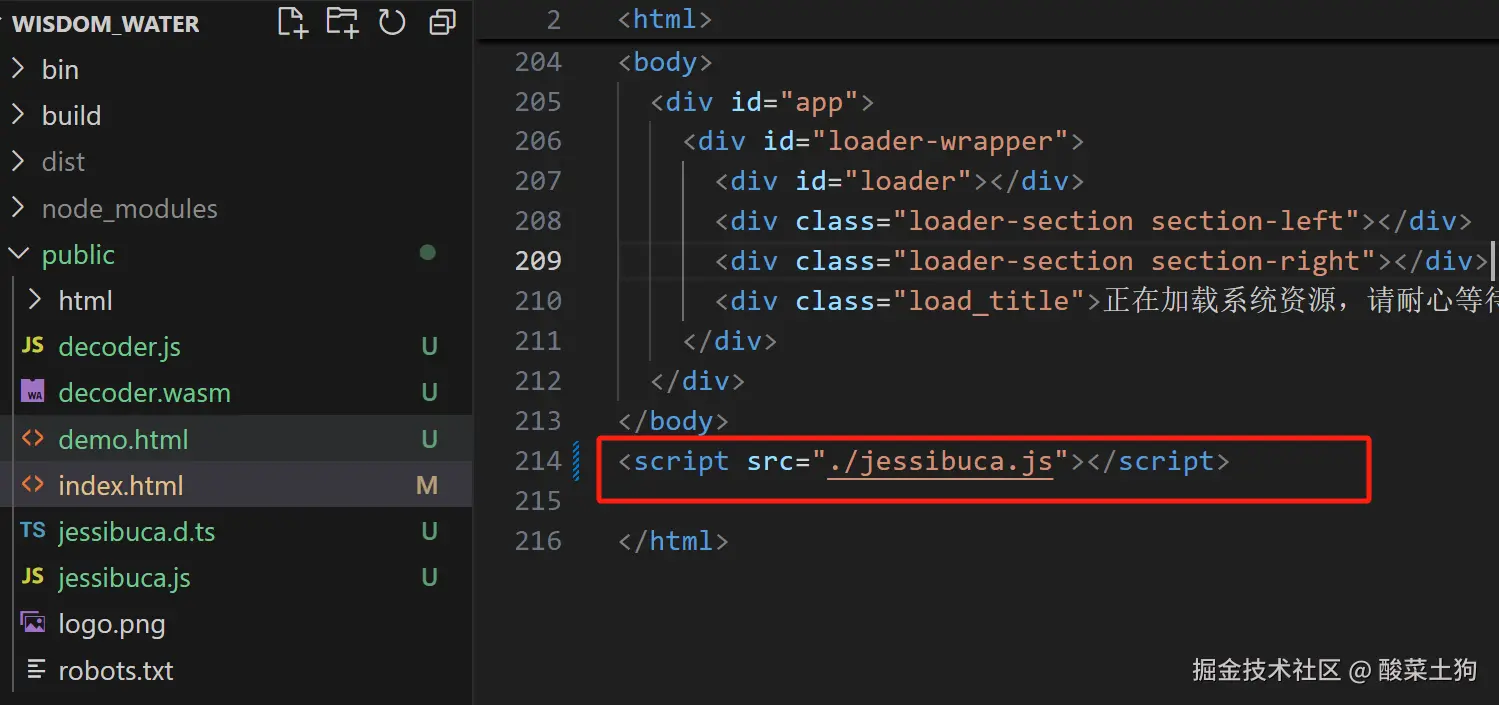Collapse all folders in explorer
Image resolution: width=1499 pixels, height=705 pixels.
pyautogui.click(x=442, y=22)
